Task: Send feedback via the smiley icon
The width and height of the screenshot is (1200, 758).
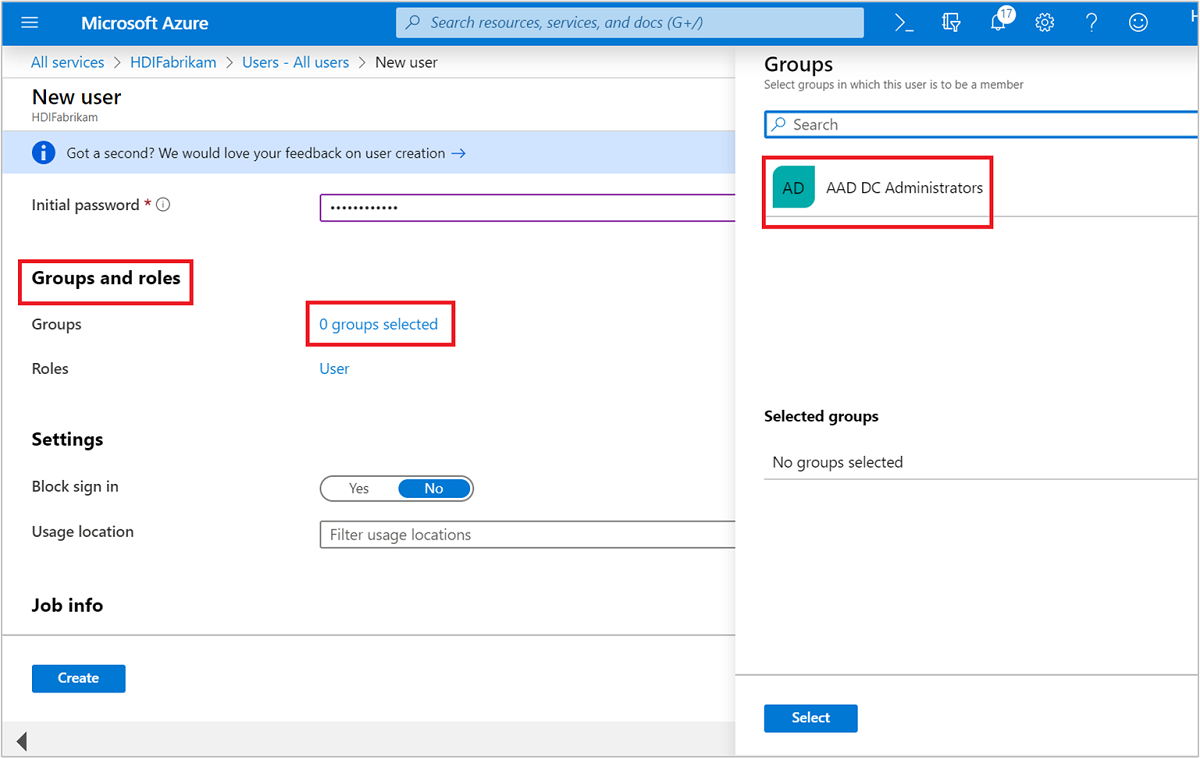Action: coord(1137,23)
